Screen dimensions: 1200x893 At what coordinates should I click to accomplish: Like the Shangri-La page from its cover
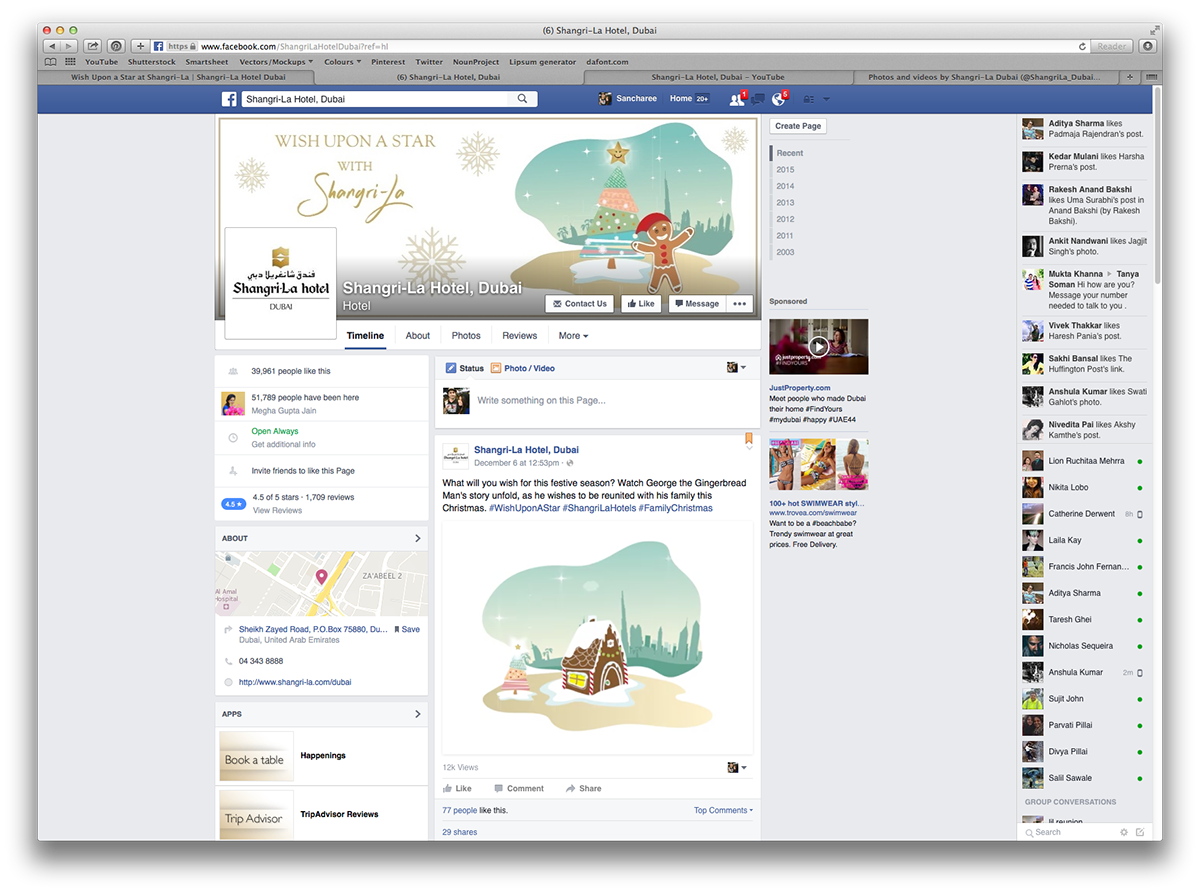point(640,304)
